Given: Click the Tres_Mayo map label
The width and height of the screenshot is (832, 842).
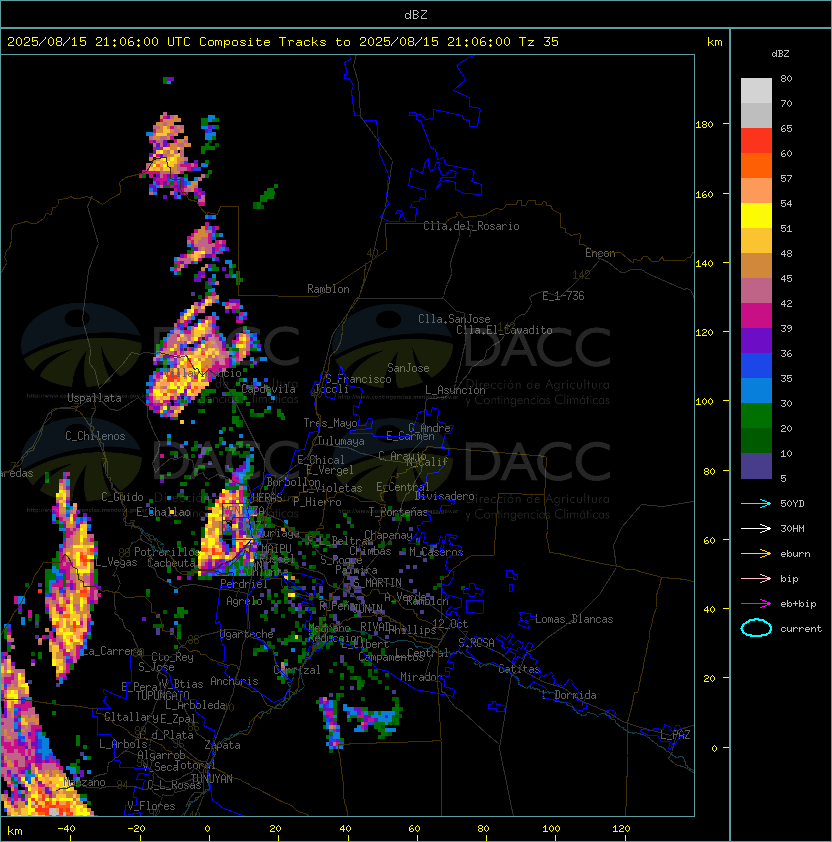Looking at the screenshot, I should [330, 423].
